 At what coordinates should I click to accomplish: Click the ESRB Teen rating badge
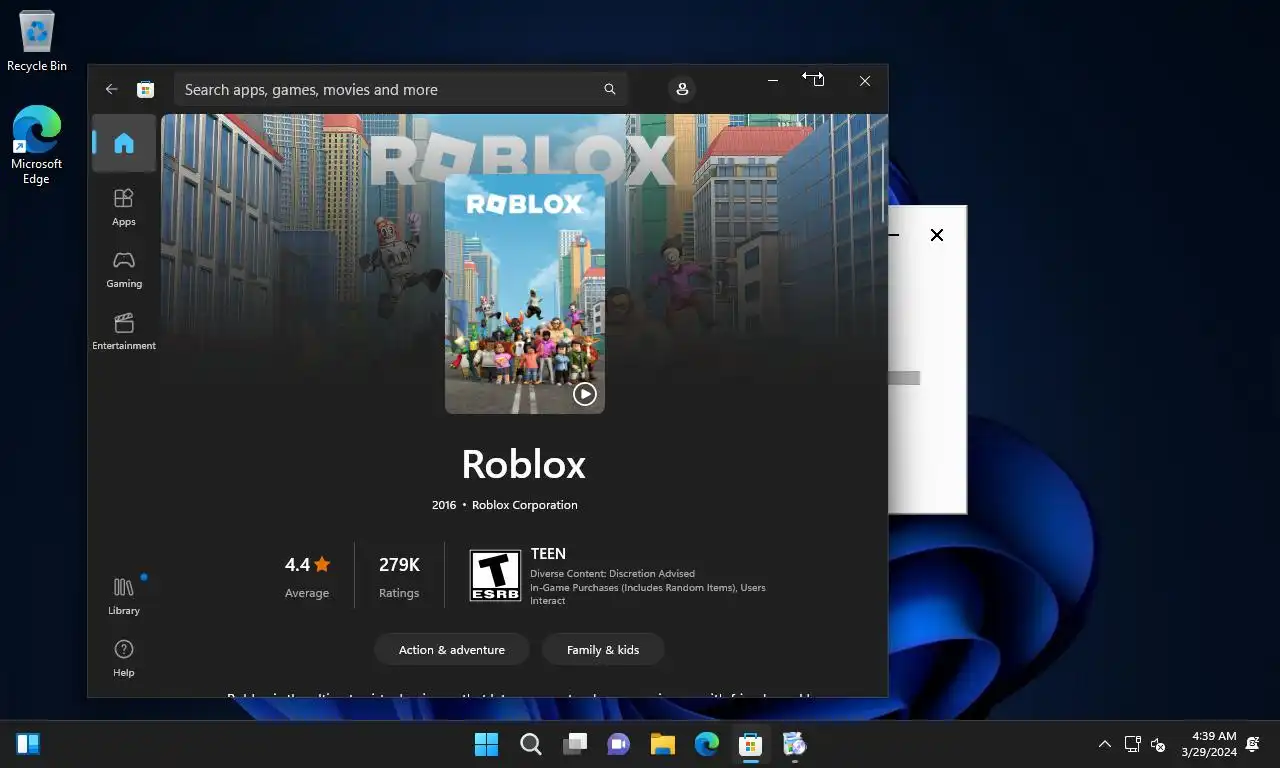coord(496,576)
